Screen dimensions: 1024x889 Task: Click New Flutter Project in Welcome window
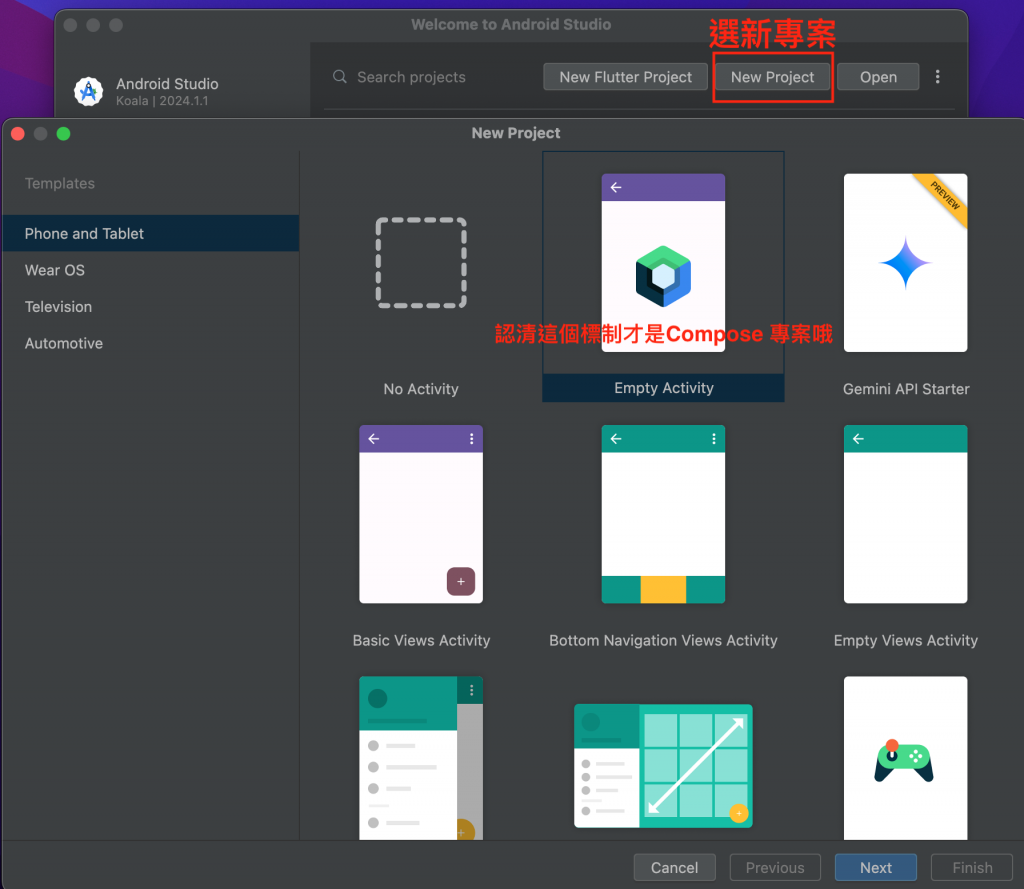pos(625,77)
